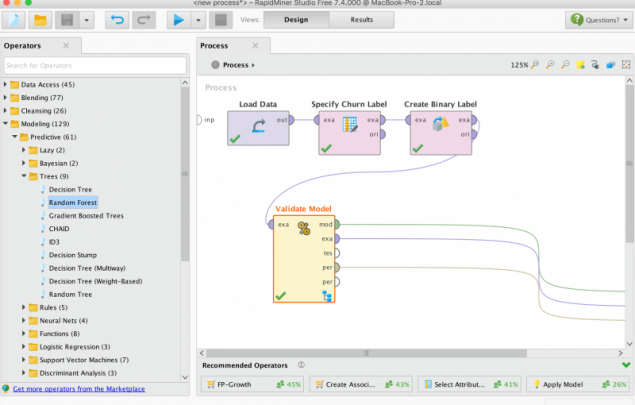
Task: Open Get more operators Marketplace link
Action: [x=79, y=389]
